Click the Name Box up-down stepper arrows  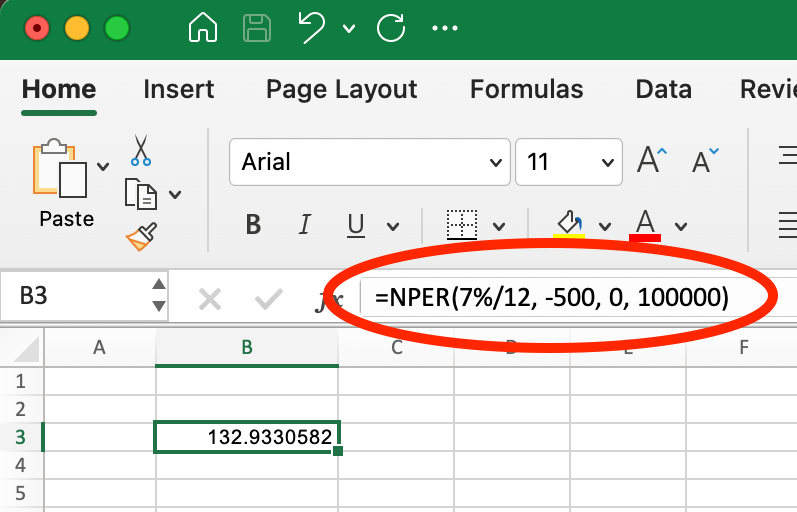[x=159, y=295]
